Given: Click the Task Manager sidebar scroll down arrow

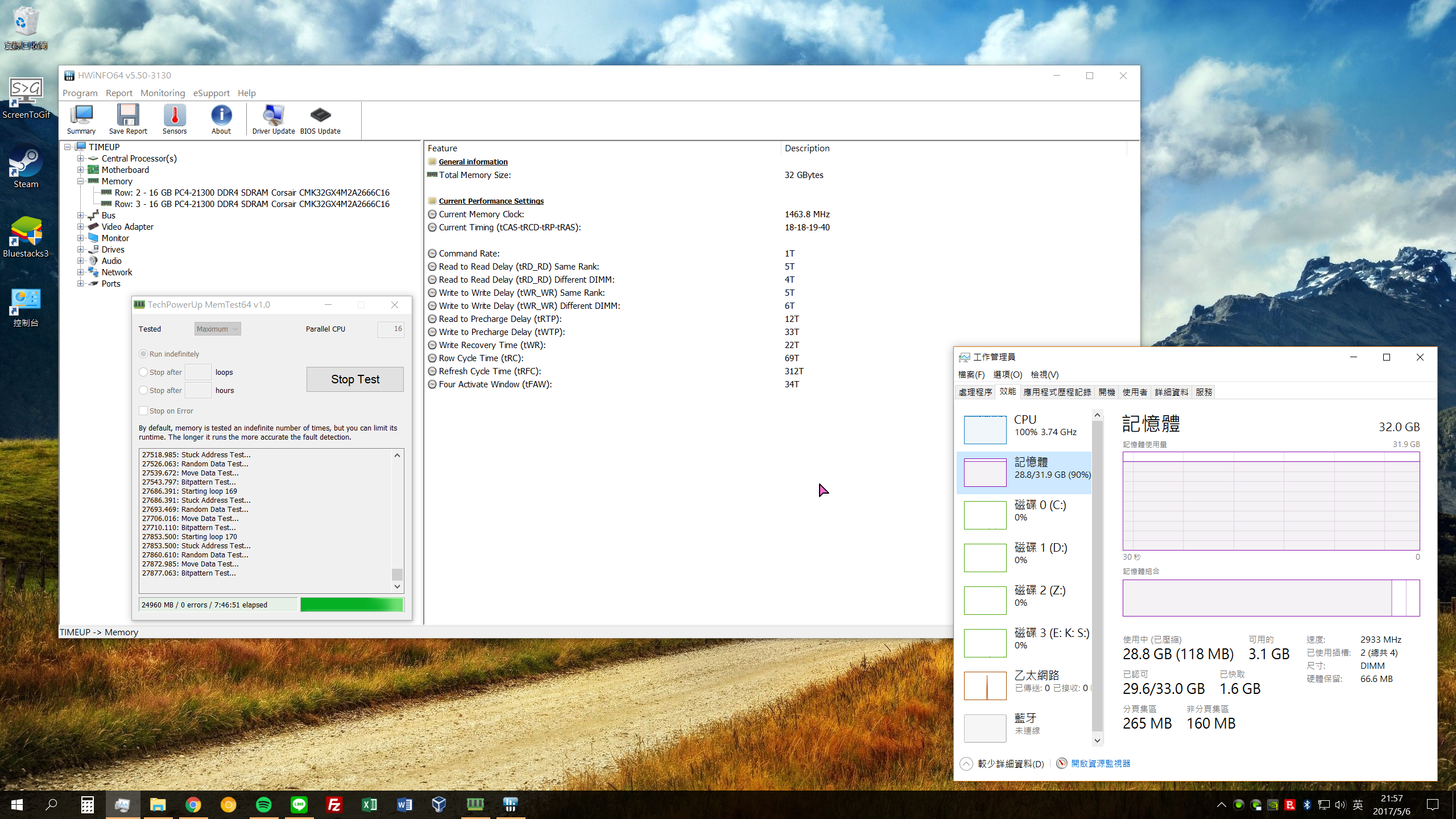Looking at the screenshot, I should pos(1097,741).
